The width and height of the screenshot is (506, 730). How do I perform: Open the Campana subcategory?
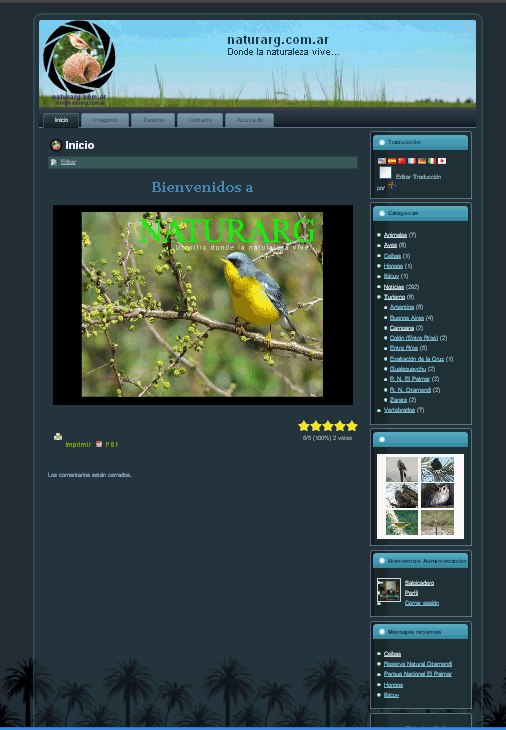[x=402, y=328]
